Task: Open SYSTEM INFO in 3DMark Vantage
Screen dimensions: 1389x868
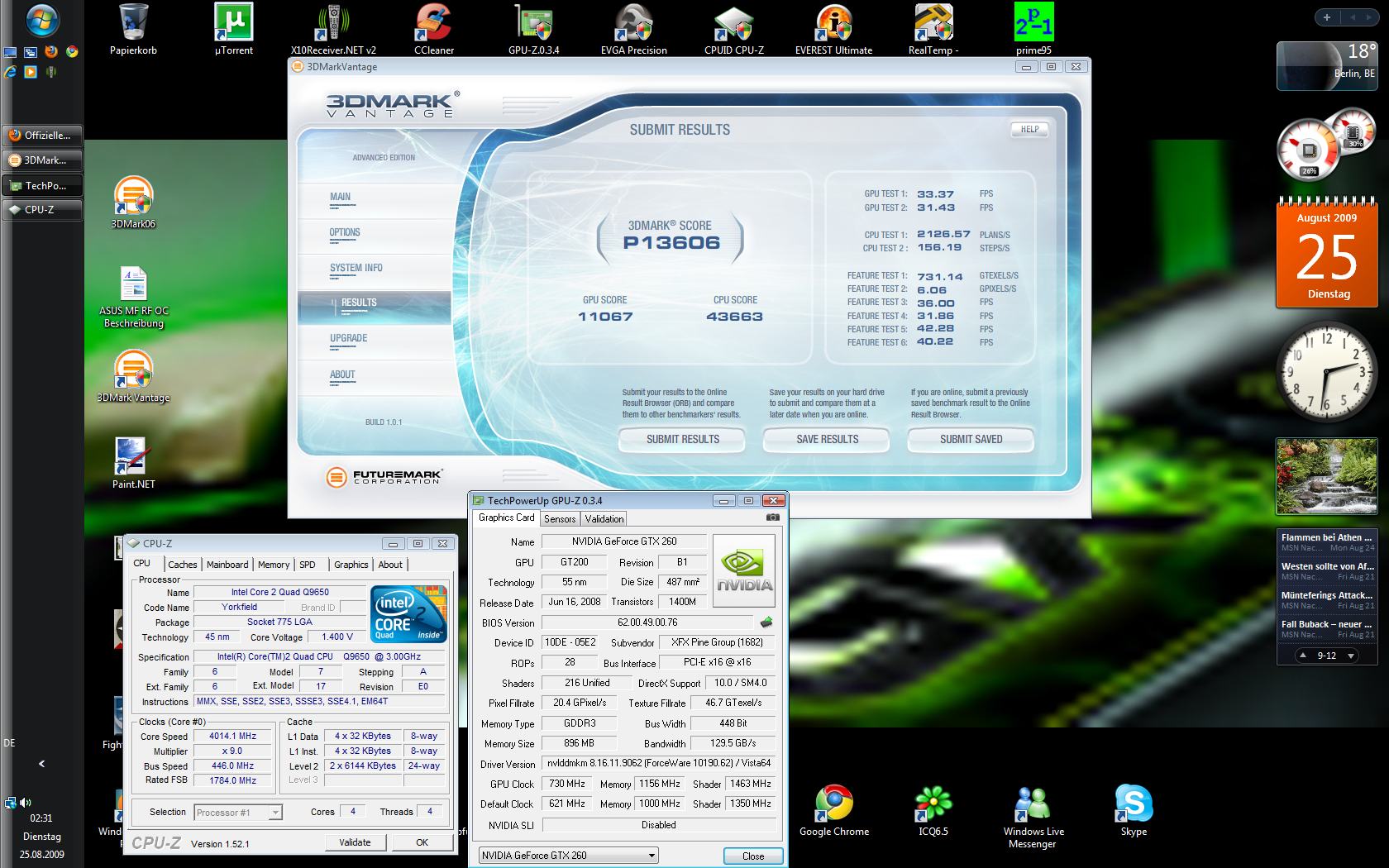Action: [x=356, y=268]
